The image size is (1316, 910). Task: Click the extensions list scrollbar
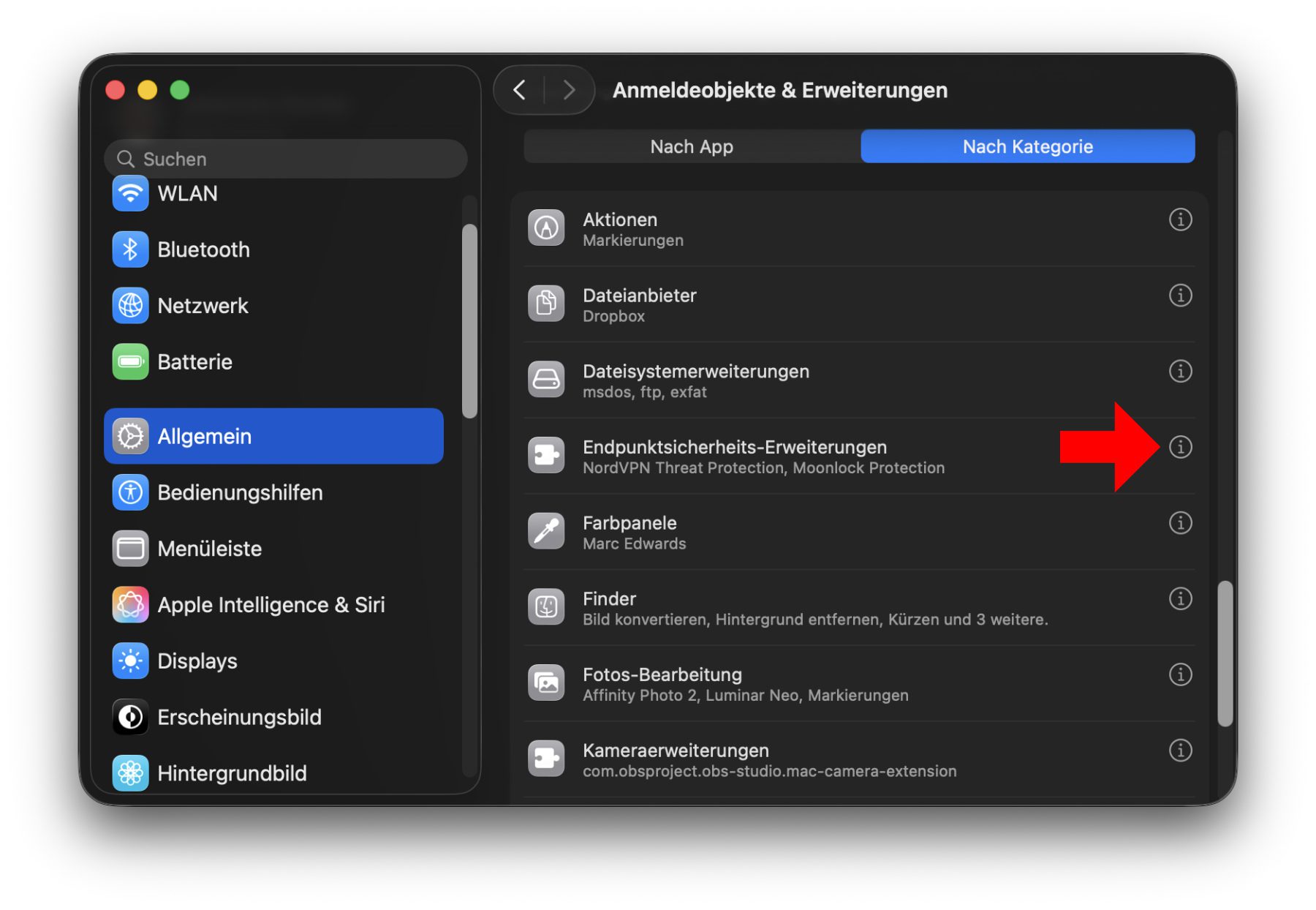pos(1225,653)
